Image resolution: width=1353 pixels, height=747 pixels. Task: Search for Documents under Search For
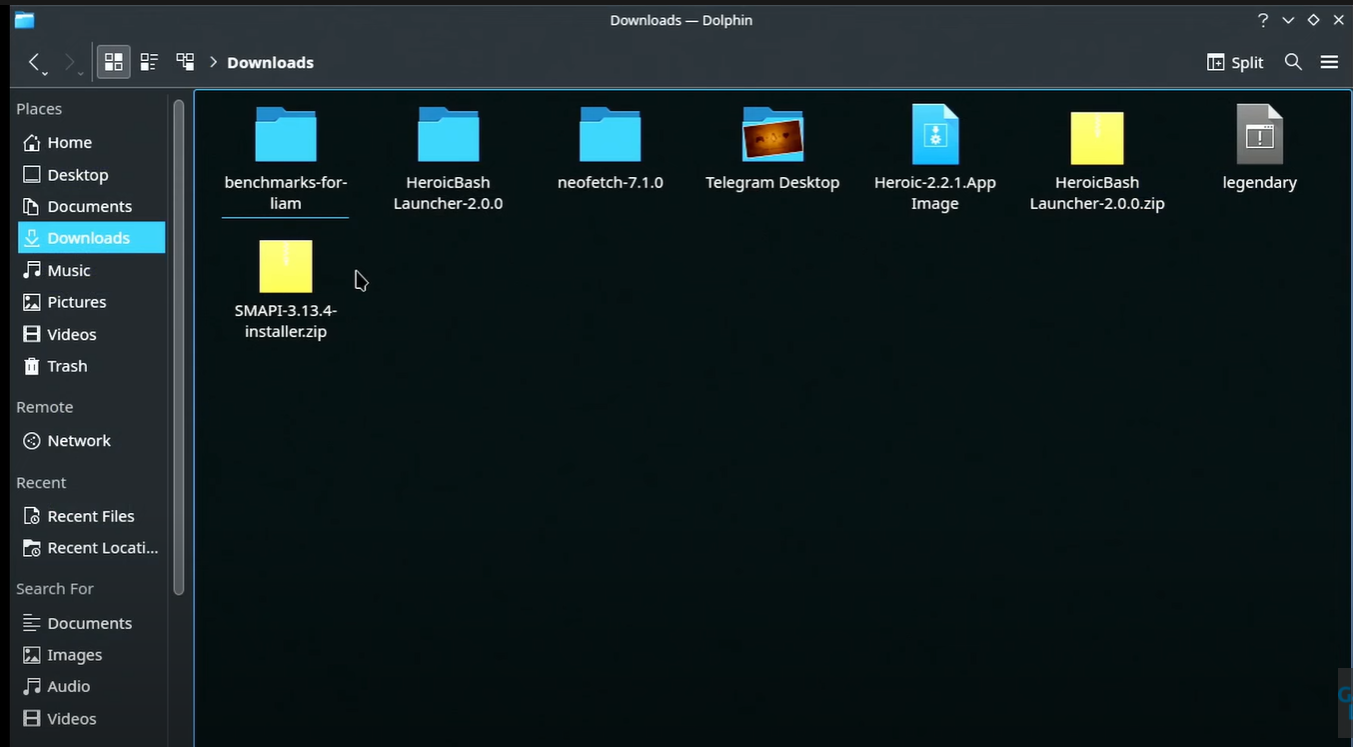91,623
